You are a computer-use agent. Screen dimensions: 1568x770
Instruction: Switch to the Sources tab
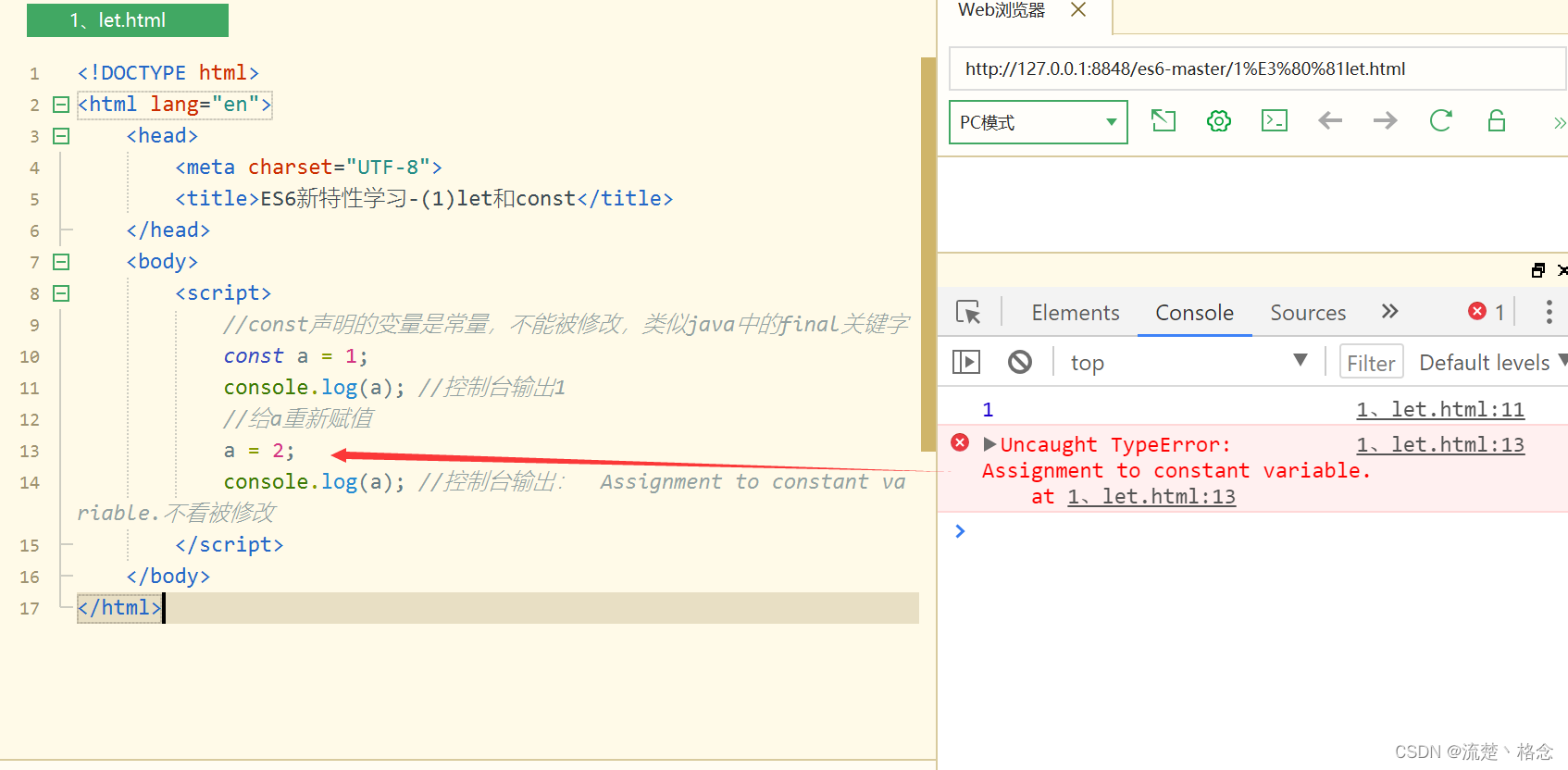pyautogui.click(x=1308, y=313)
